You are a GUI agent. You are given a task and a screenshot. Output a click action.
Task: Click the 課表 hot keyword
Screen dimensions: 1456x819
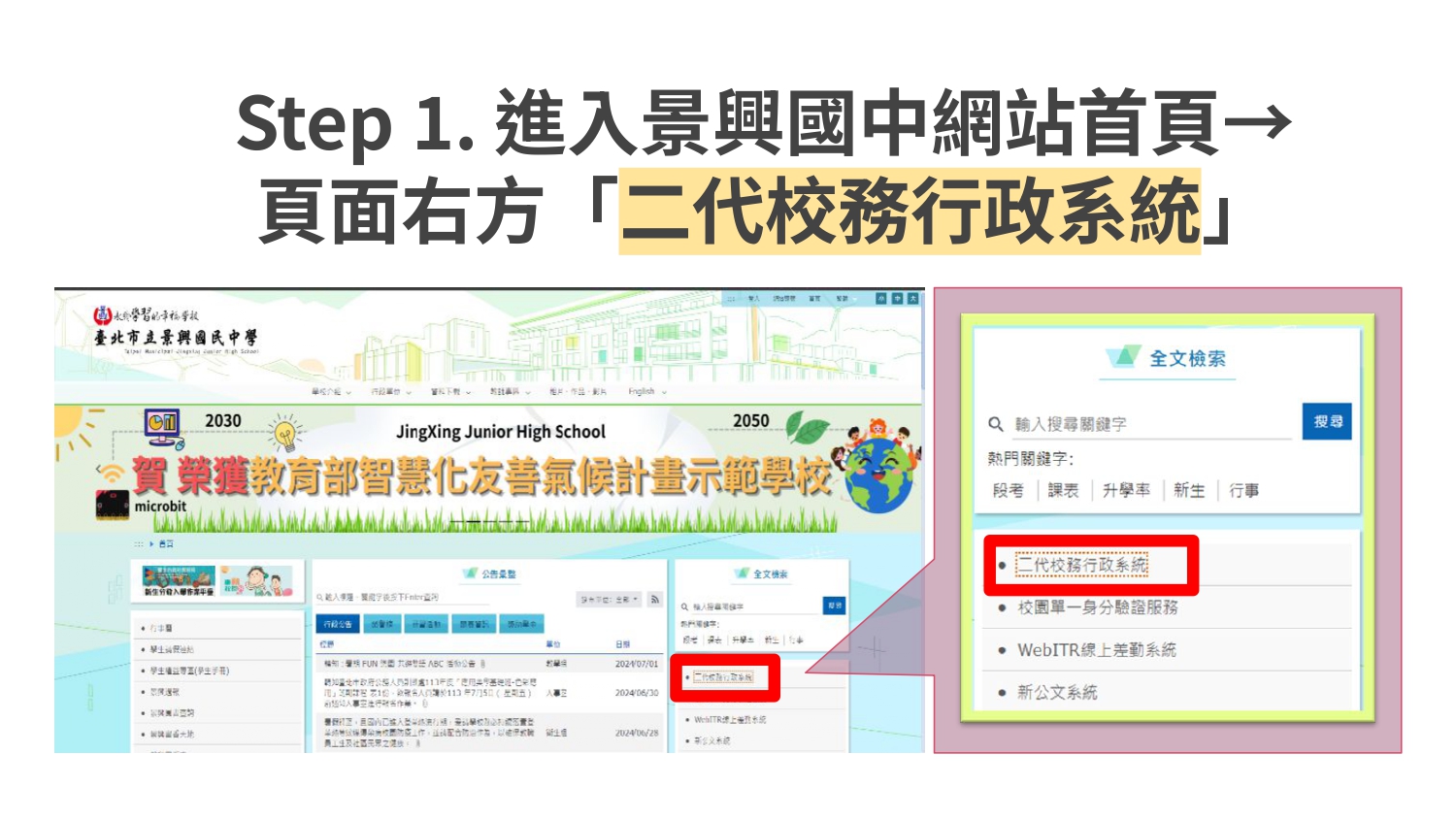pyautogui.click(x=1063, y=491)
